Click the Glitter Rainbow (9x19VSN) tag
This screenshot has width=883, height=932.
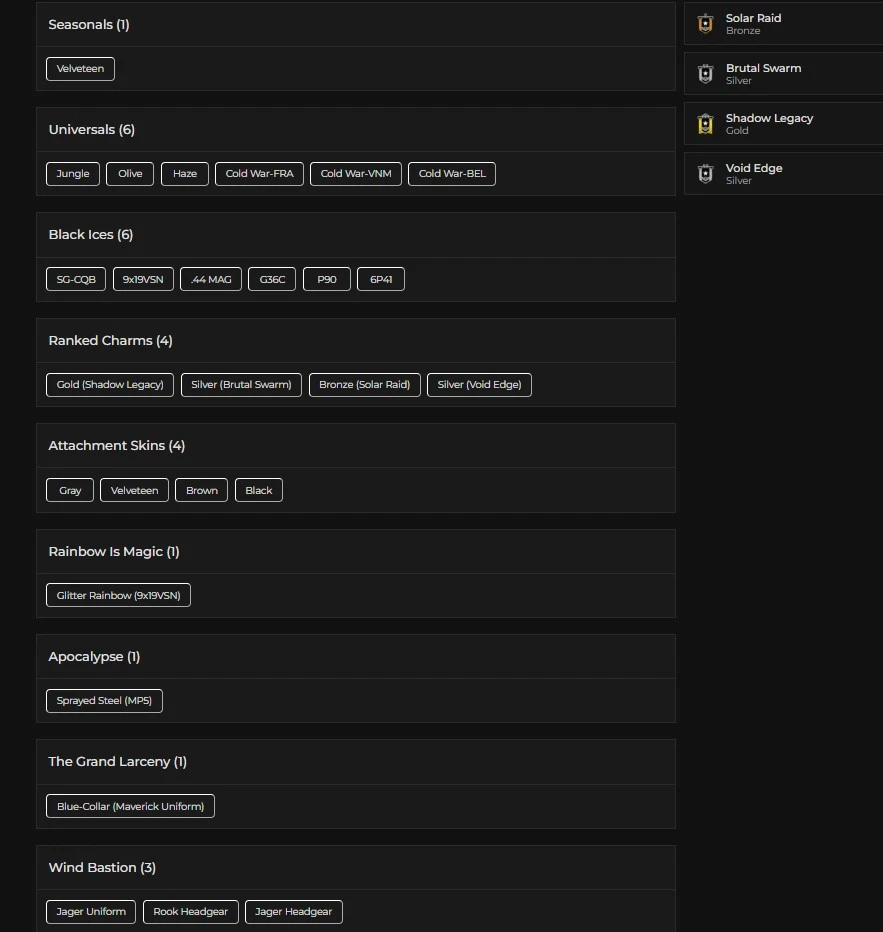coord(118,596)
